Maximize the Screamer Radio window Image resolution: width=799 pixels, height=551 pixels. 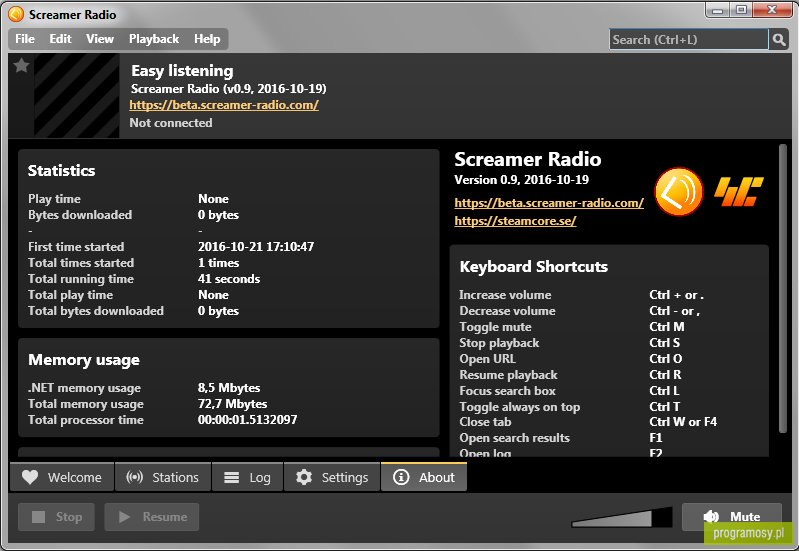point(741,10)
